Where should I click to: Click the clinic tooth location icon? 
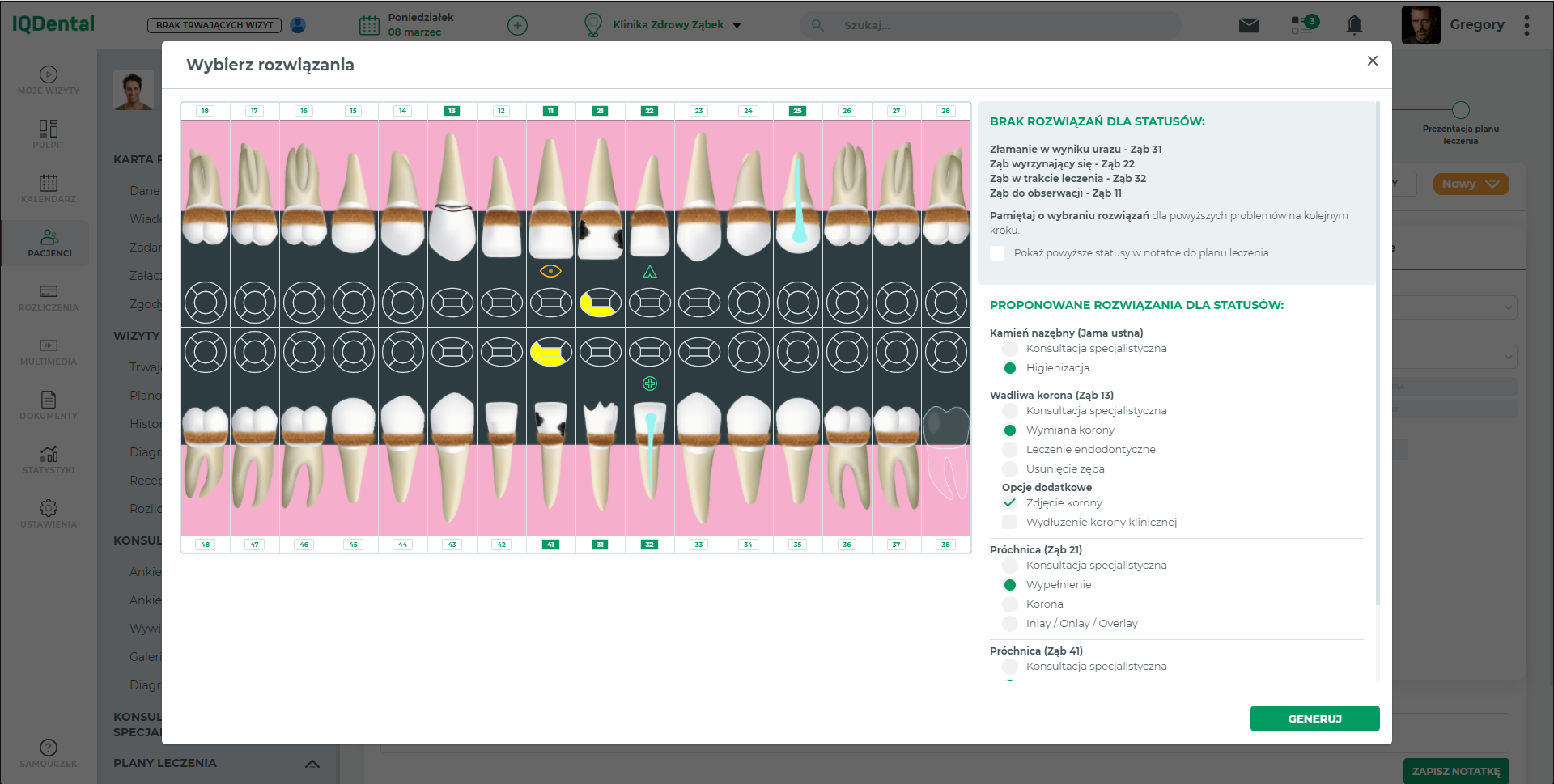tap(592, 25)
